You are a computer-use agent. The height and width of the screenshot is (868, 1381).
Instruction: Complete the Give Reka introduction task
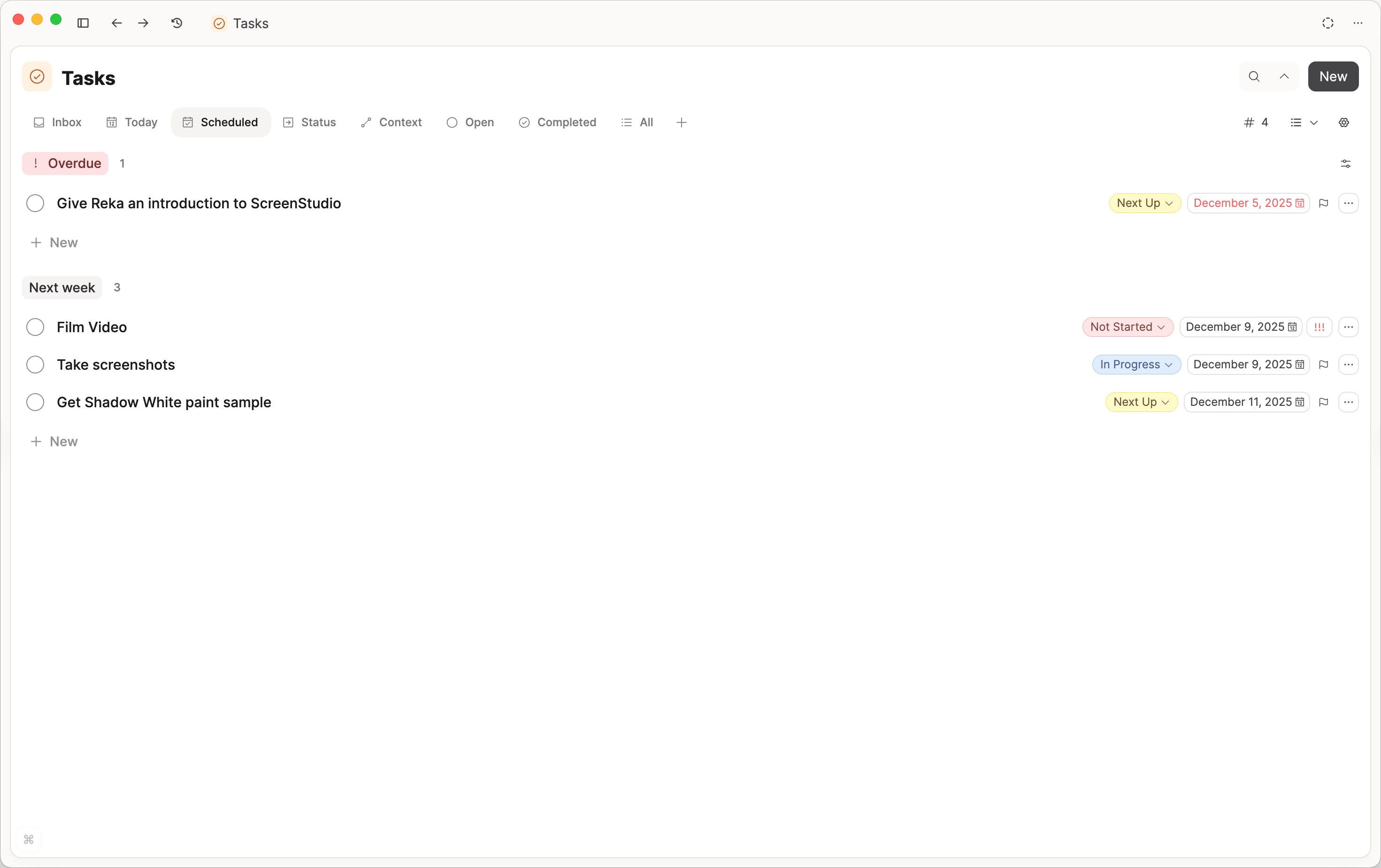click(x=36, y=203)
